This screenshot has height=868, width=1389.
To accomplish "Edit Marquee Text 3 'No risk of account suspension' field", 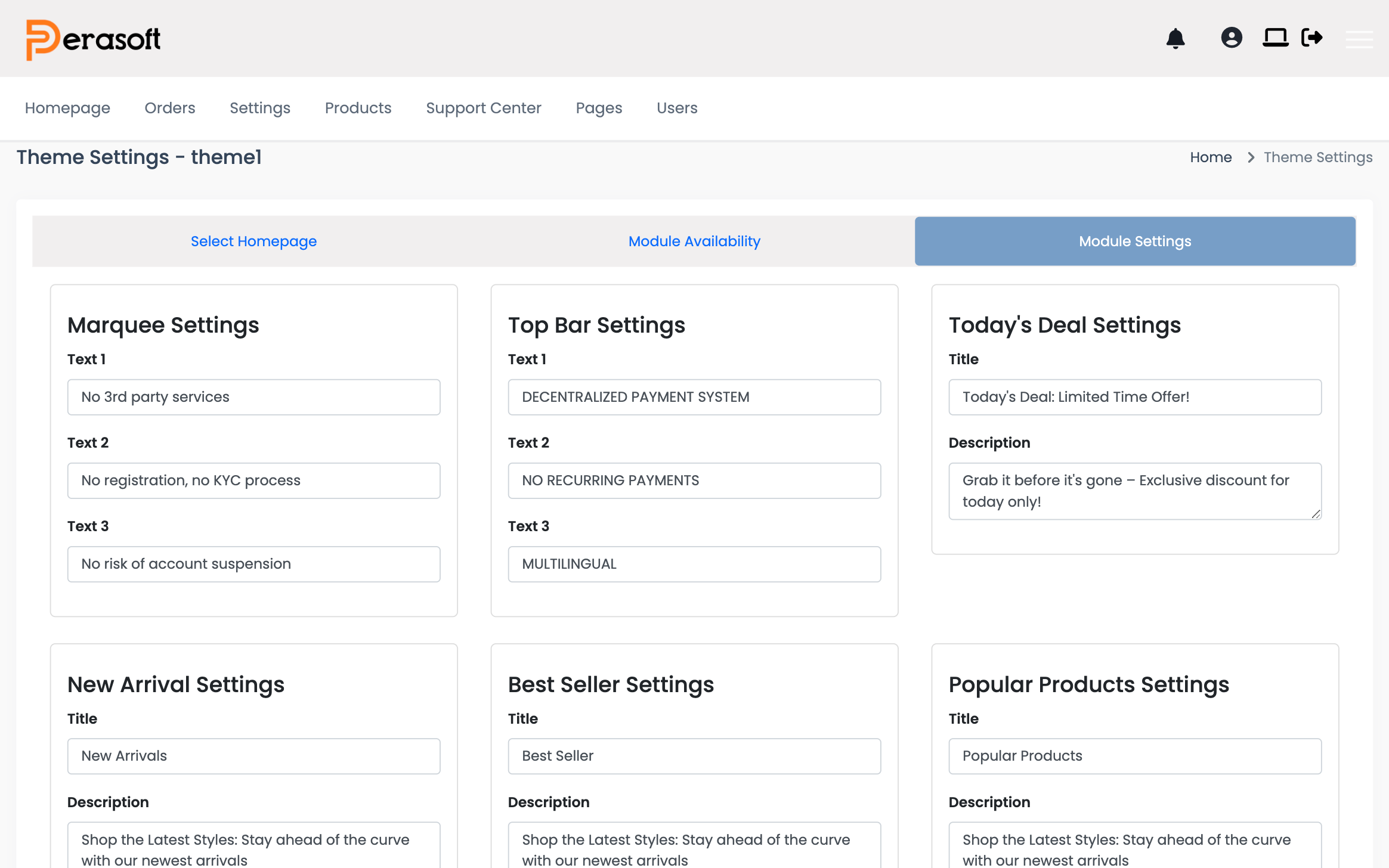I will (254, 564).
